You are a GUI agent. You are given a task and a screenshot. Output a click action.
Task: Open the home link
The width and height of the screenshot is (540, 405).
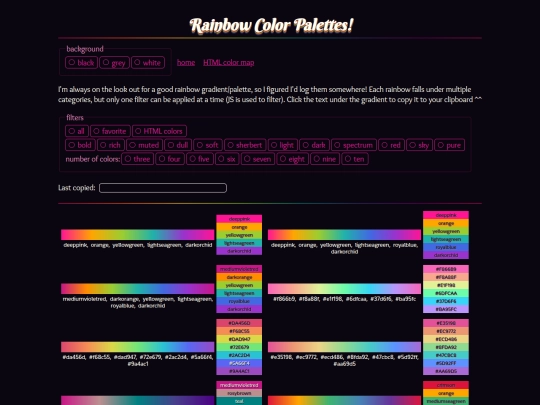(186, 63)
